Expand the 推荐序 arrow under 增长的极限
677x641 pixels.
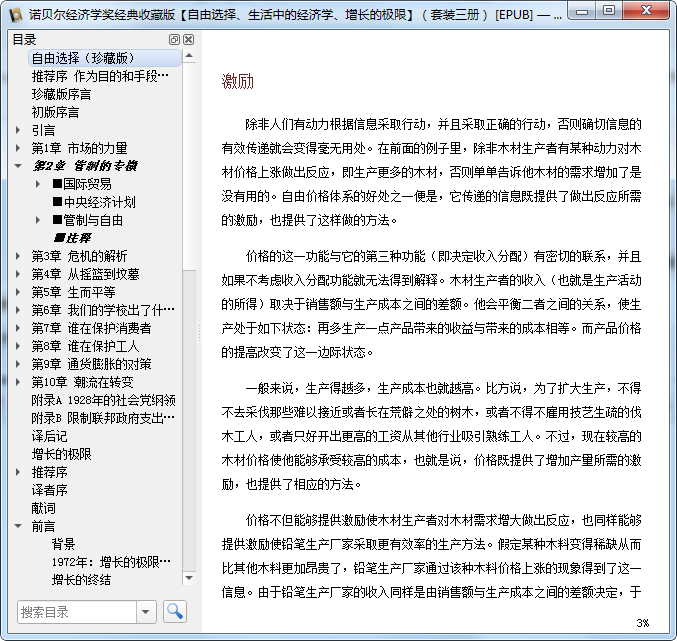point(18,472)
